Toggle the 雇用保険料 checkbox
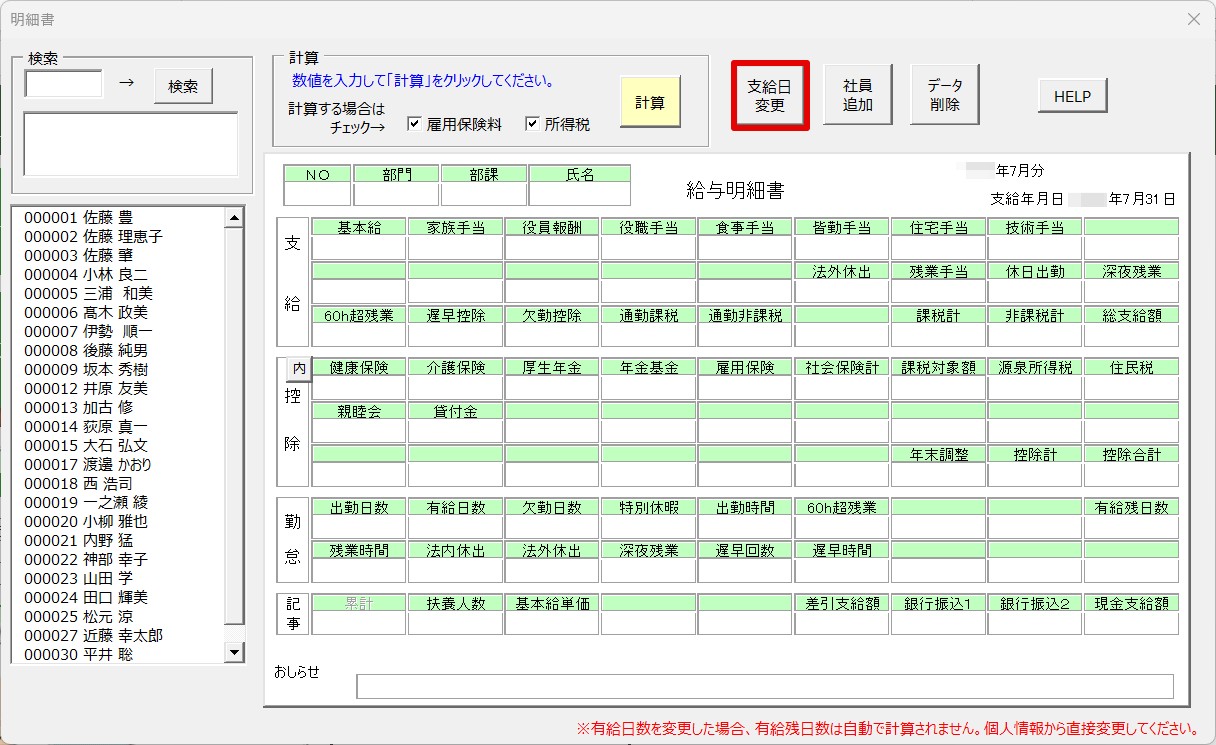Screen dimensions: 1216x745 414,124
